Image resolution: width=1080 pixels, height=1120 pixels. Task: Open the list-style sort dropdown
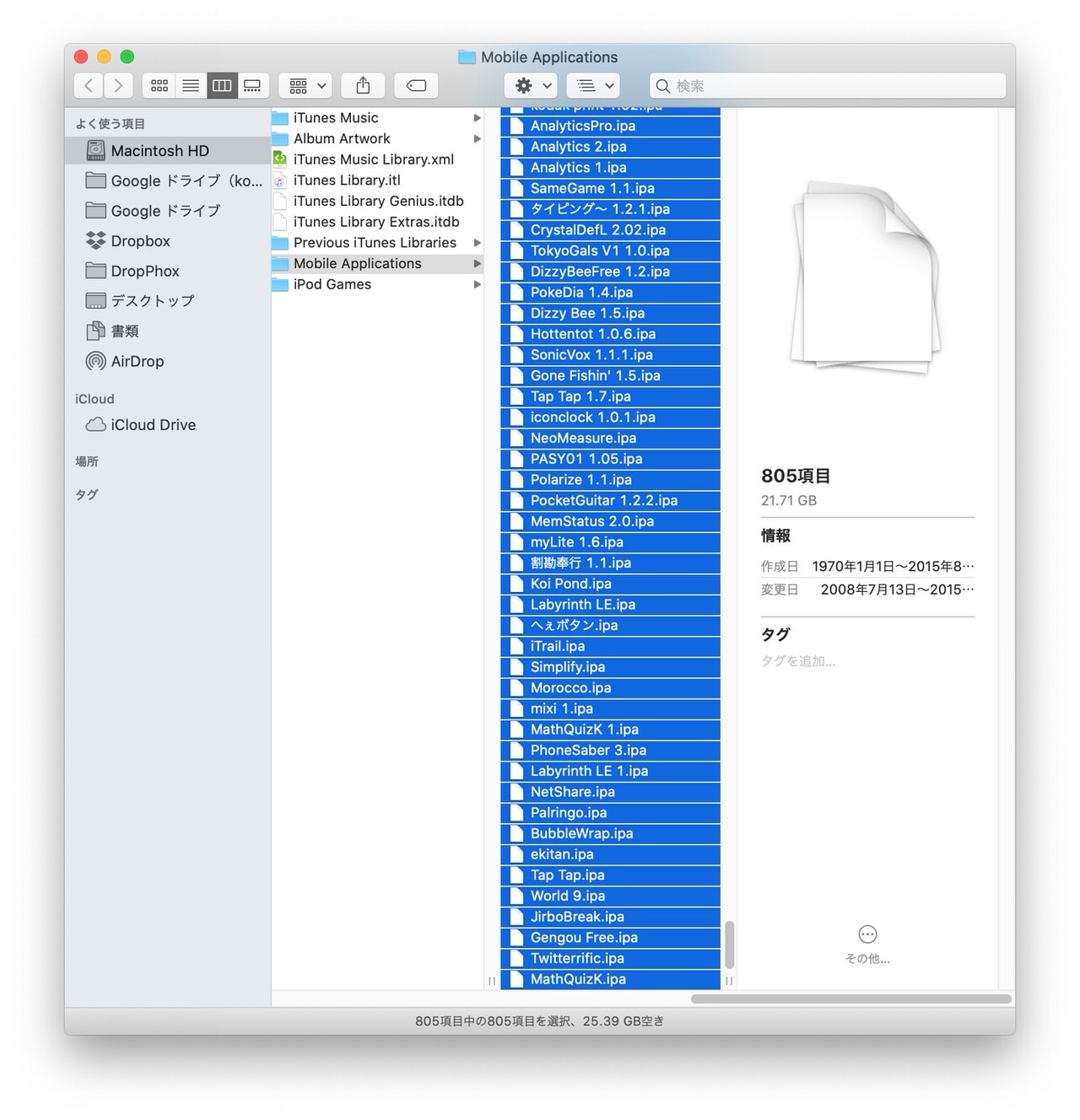[x=593, y=85]
